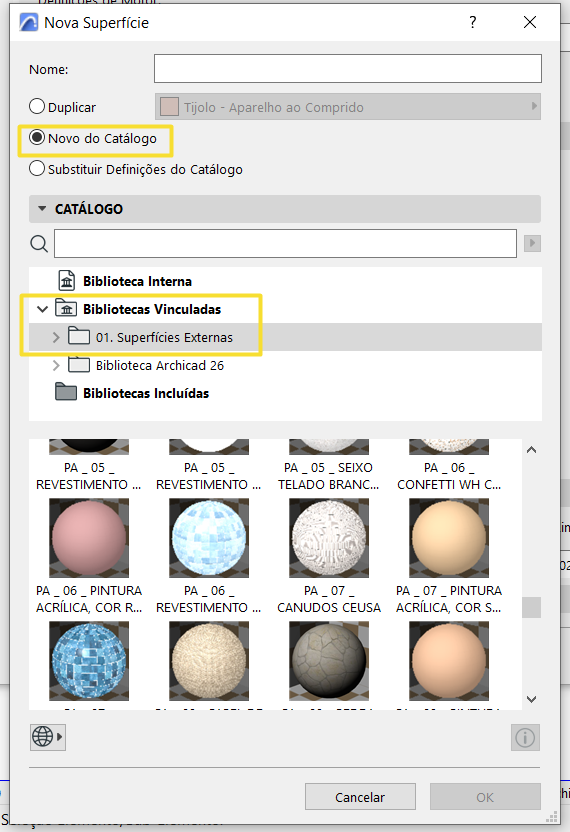Click the help question mark icon
Image resolution: width=570 pixels, height=832 pixels.
point(472,22)
